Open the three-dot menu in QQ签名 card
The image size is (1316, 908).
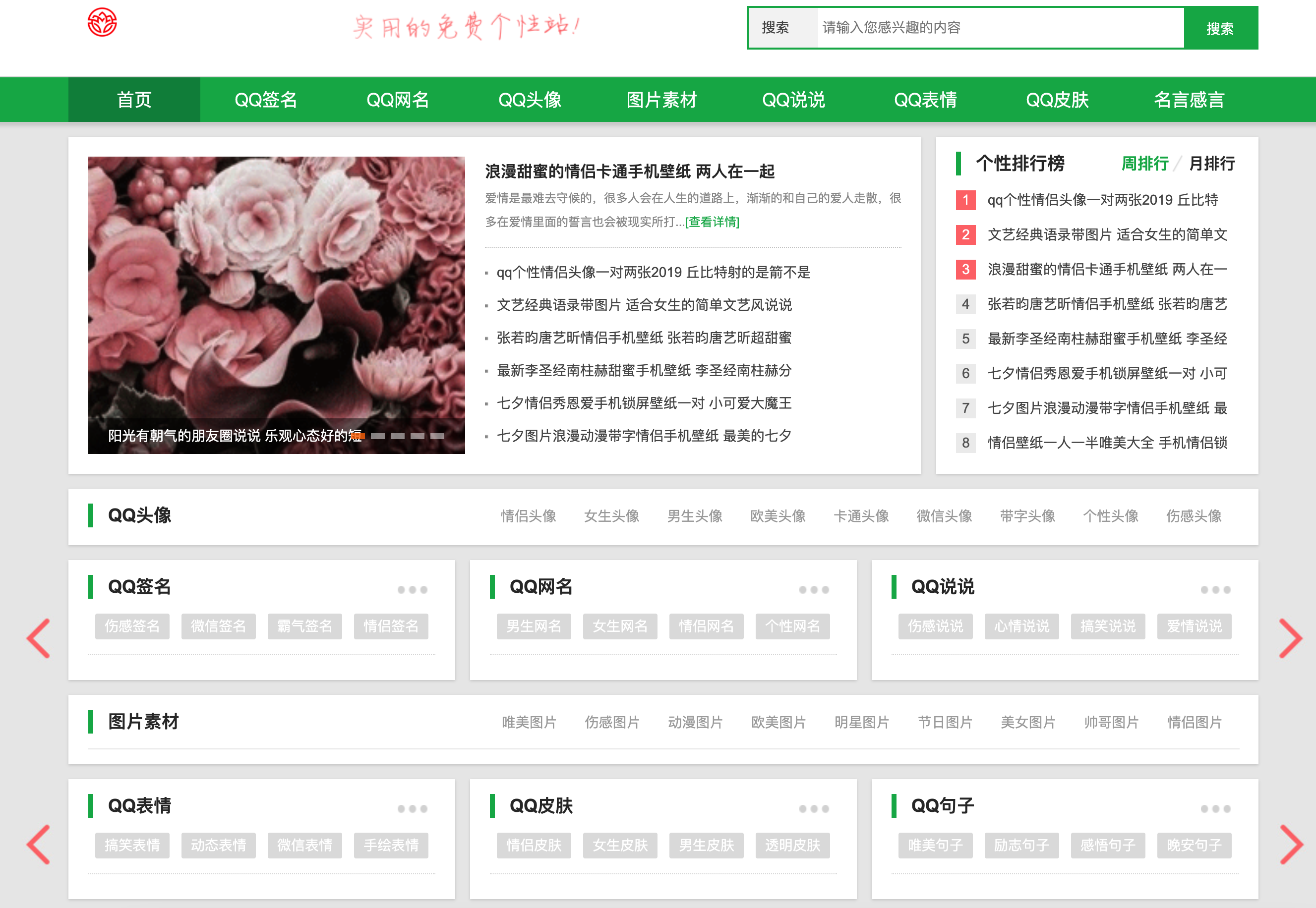pos(412,589)
